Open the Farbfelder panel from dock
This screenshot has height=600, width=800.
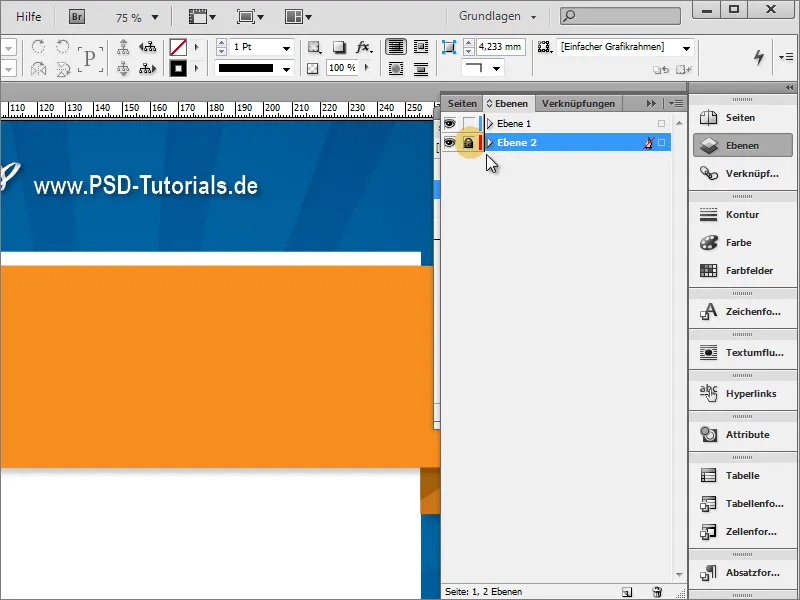[742, 271]
